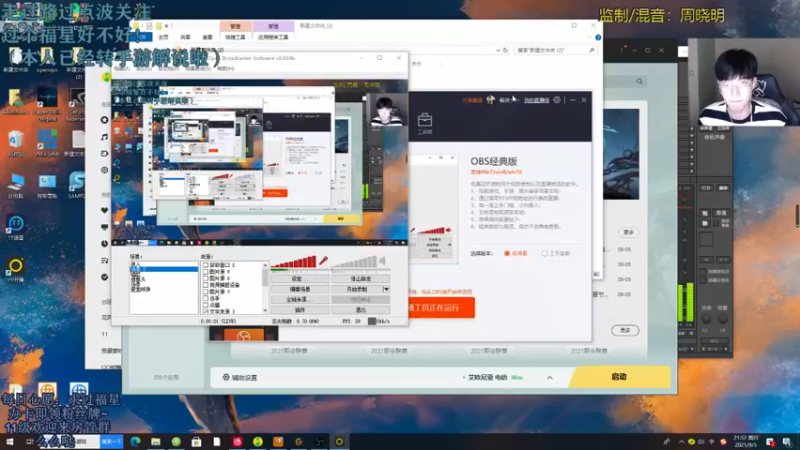Toggle the 显示窗口 2 source checkbox
The image size is (800, 450).
coord(206,265)
